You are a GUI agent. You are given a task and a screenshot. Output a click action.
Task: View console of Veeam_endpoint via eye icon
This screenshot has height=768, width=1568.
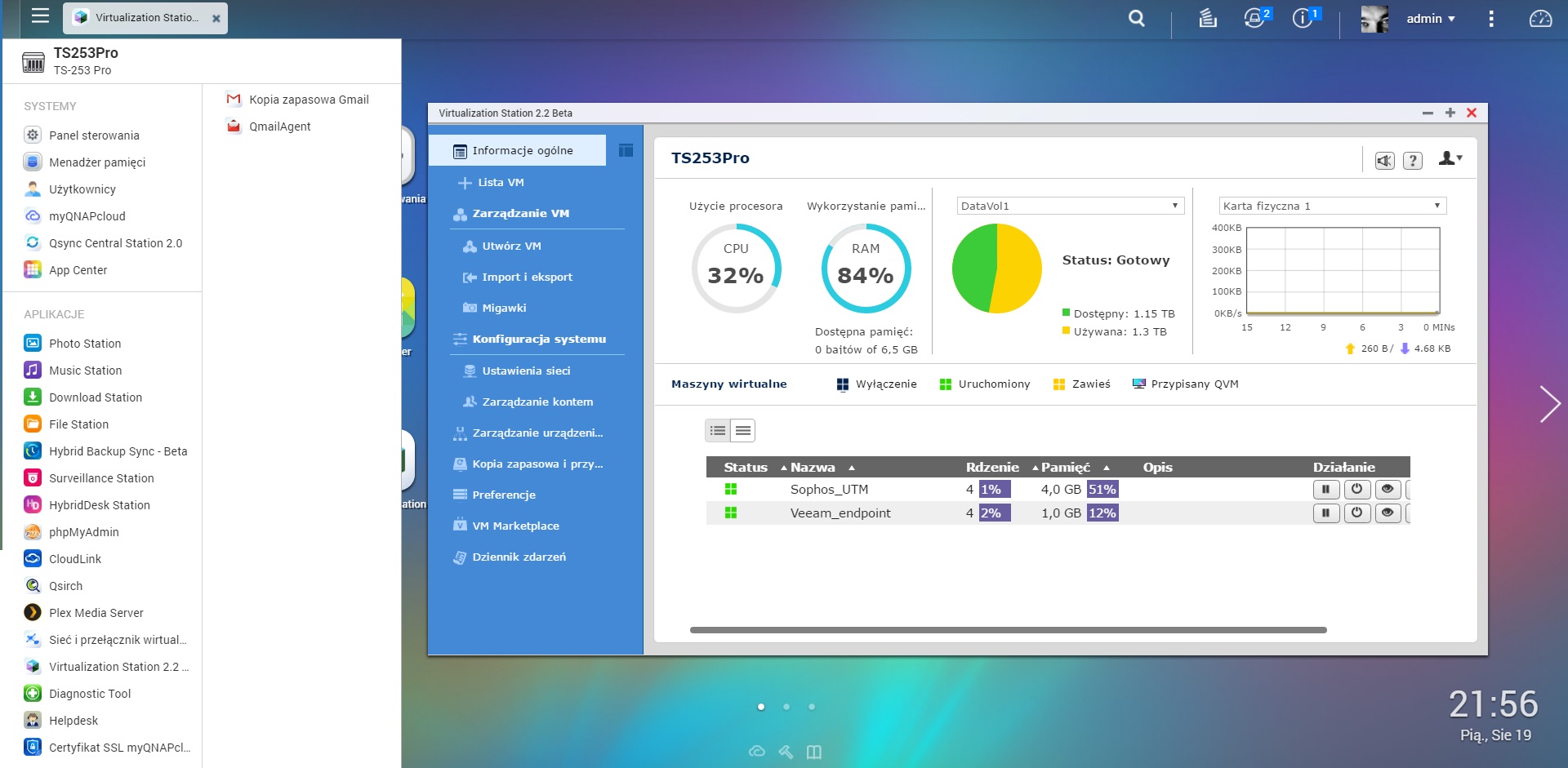[x=1388, y=513]
